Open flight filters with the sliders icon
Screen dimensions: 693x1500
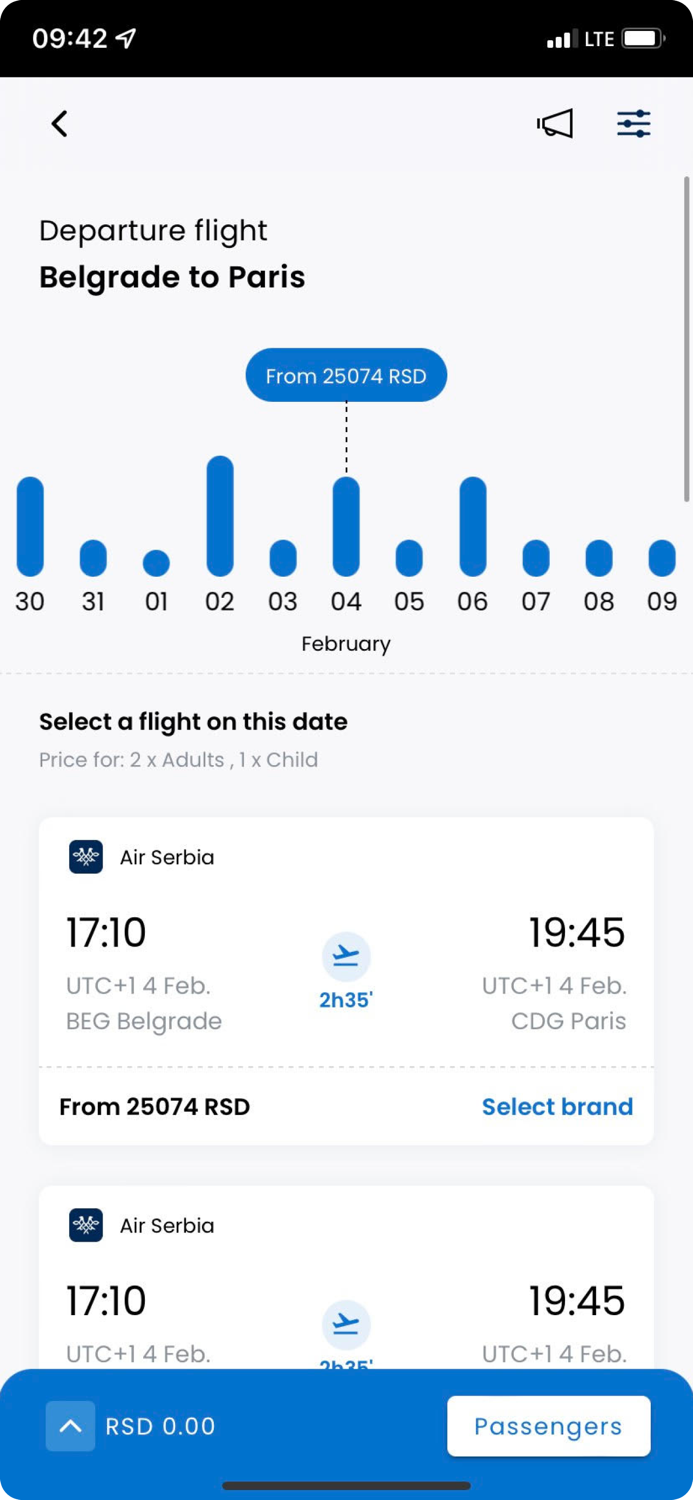(633, 123)
